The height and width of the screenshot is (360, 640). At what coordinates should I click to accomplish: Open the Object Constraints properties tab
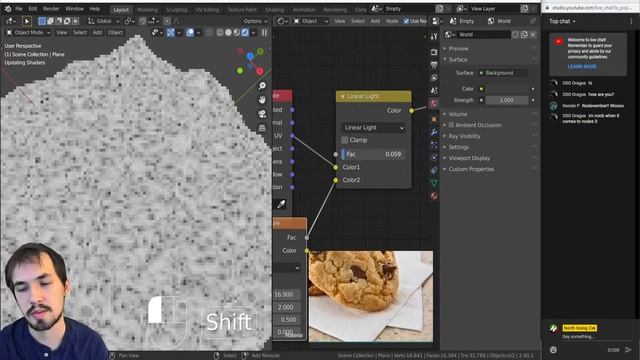pos(434,170)
